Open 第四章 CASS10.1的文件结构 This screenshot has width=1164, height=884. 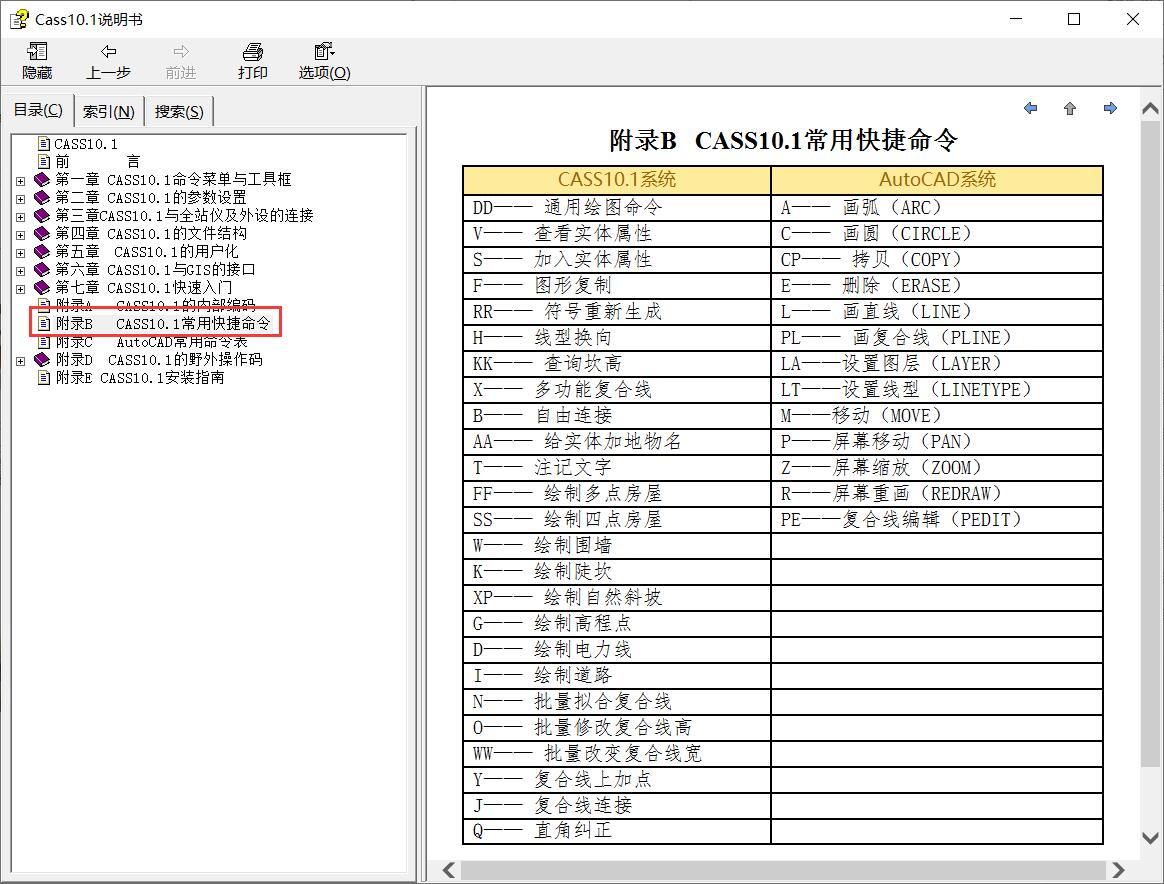tap(151, 234)
